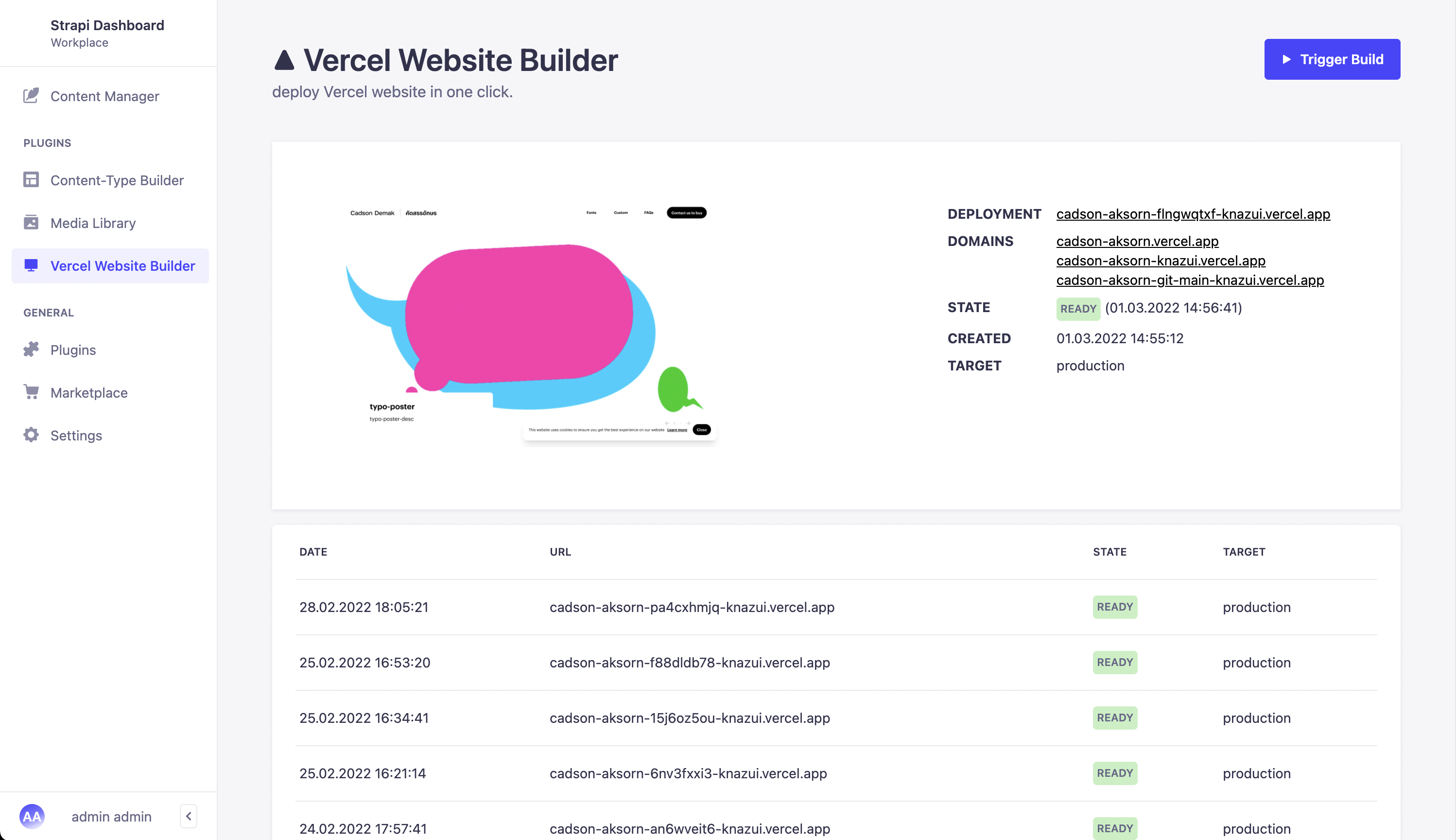Open the cadson-aksorn.vercel.app domain link
The image size is (1456, 840).
pos(1137,241)
